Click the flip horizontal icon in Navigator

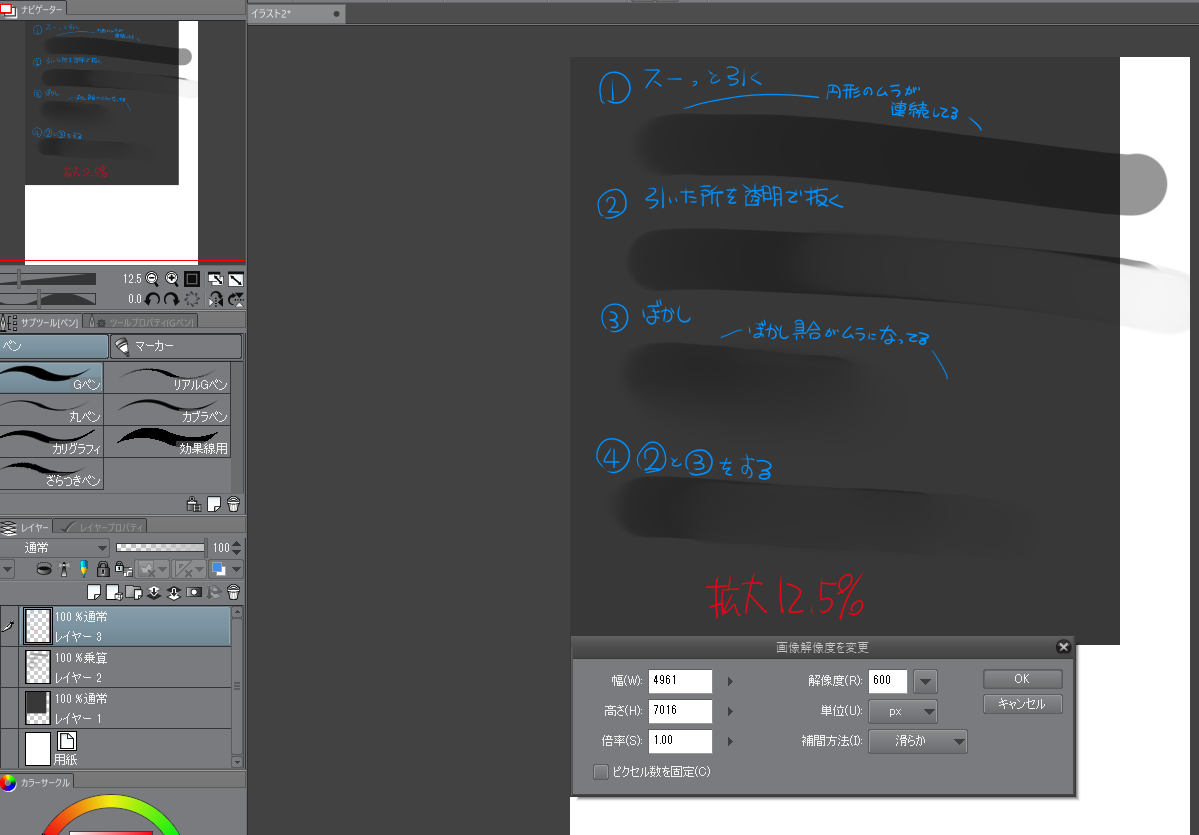pos(216,299)
